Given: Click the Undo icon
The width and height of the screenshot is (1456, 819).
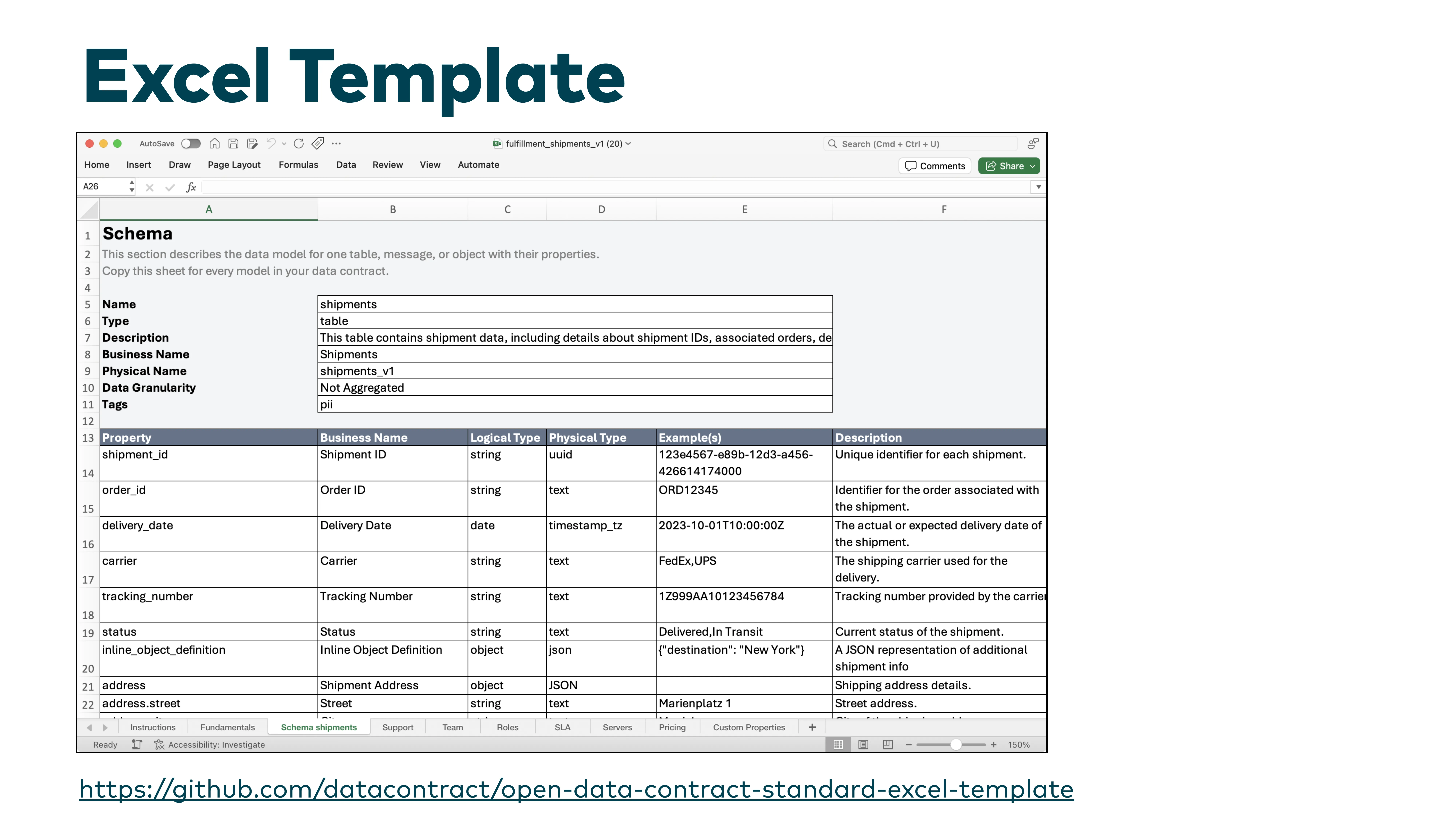Looking at the screenshot, I should [x=272, y=144].
